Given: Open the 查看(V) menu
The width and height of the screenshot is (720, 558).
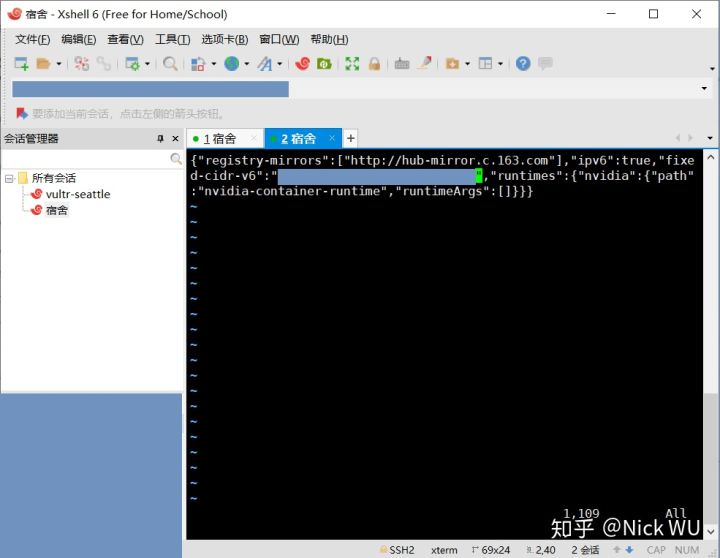Looking at the screenshot, I should pyautogui.click(x=125, y=39).
